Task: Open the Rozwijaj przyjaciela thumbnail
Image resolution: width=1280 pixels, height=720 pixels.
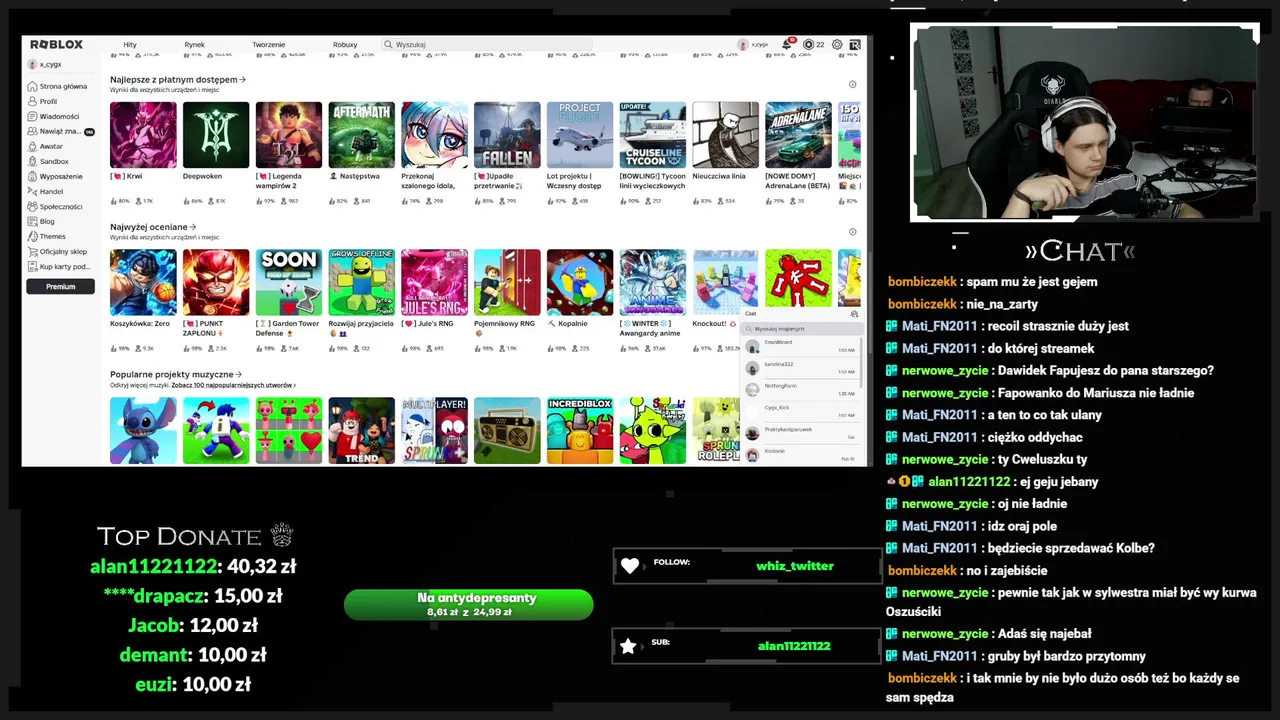Action: [362, 282]
